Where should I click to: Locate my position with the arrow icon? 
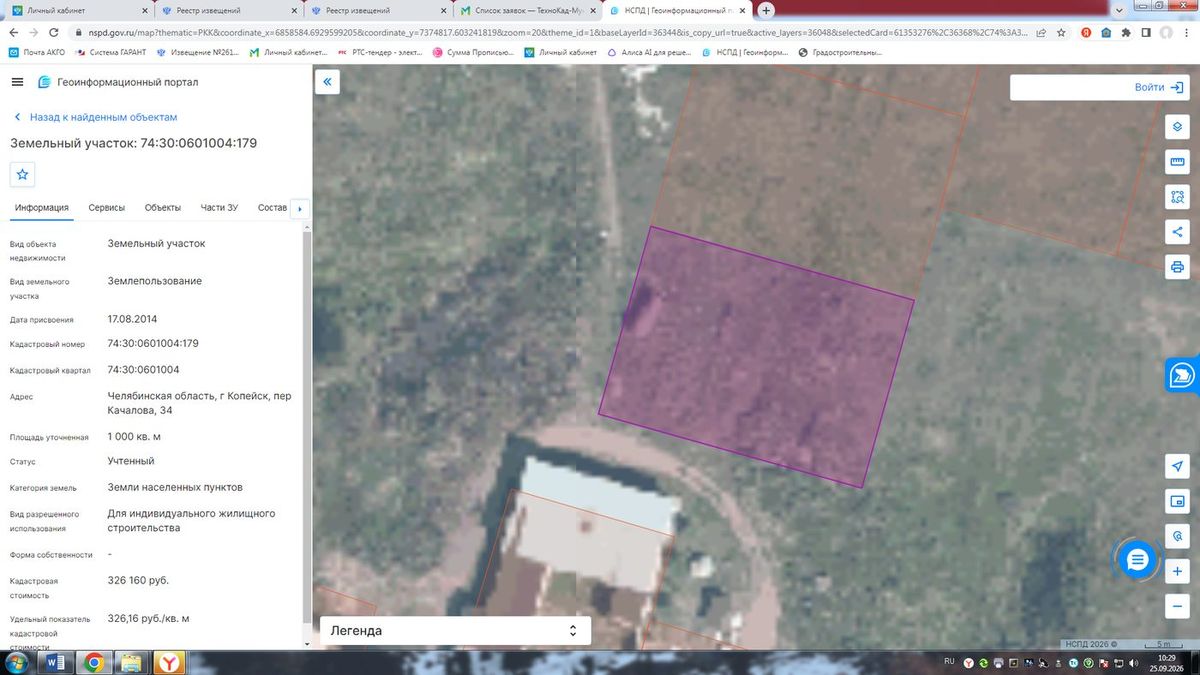pyautogui.click(x=1177, y=466)
